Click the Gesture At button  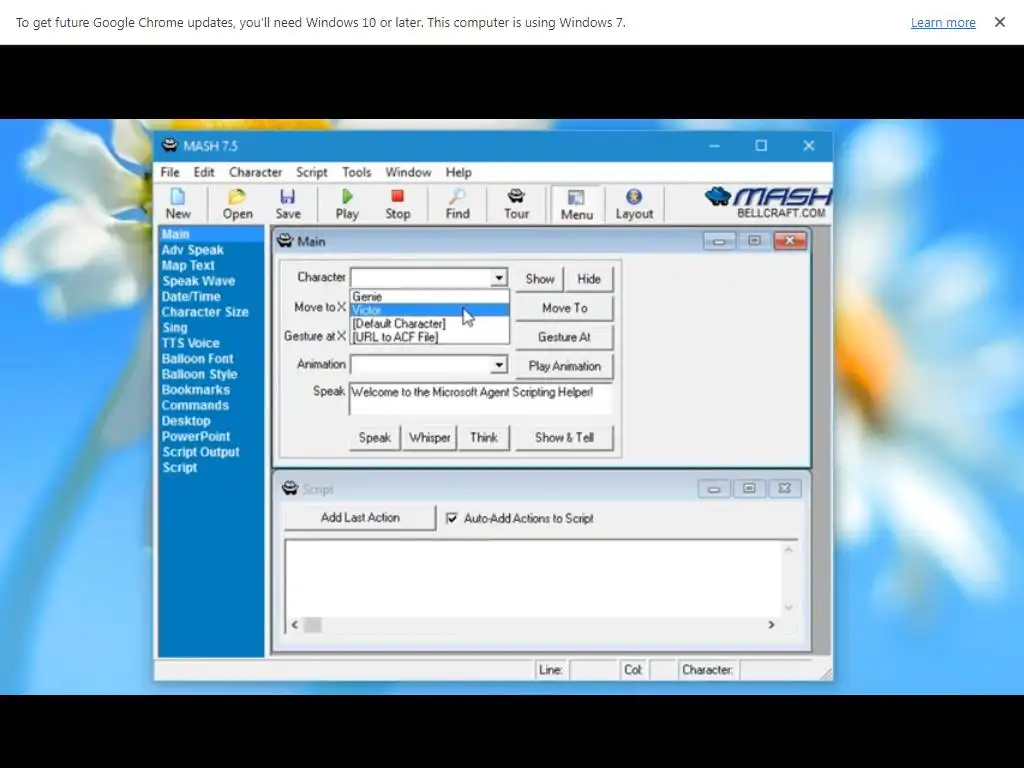[x=564, y=337]
